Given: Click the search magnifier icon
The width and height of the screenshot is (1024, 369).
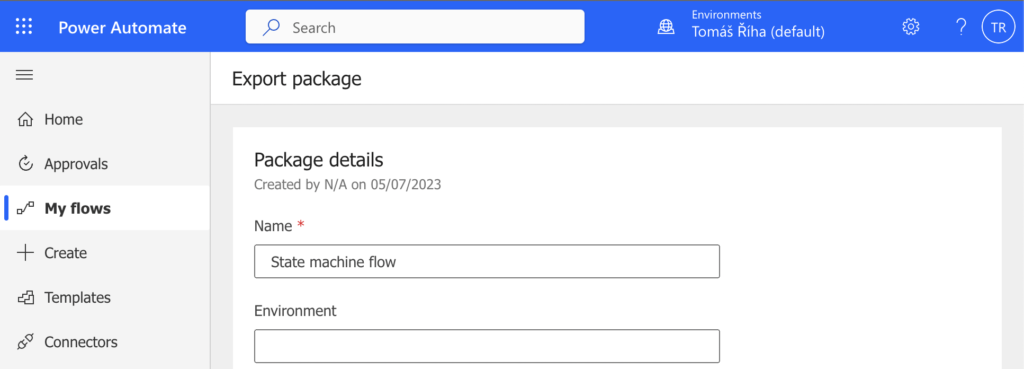Looking at the screenshot, I should pos(270,27).
